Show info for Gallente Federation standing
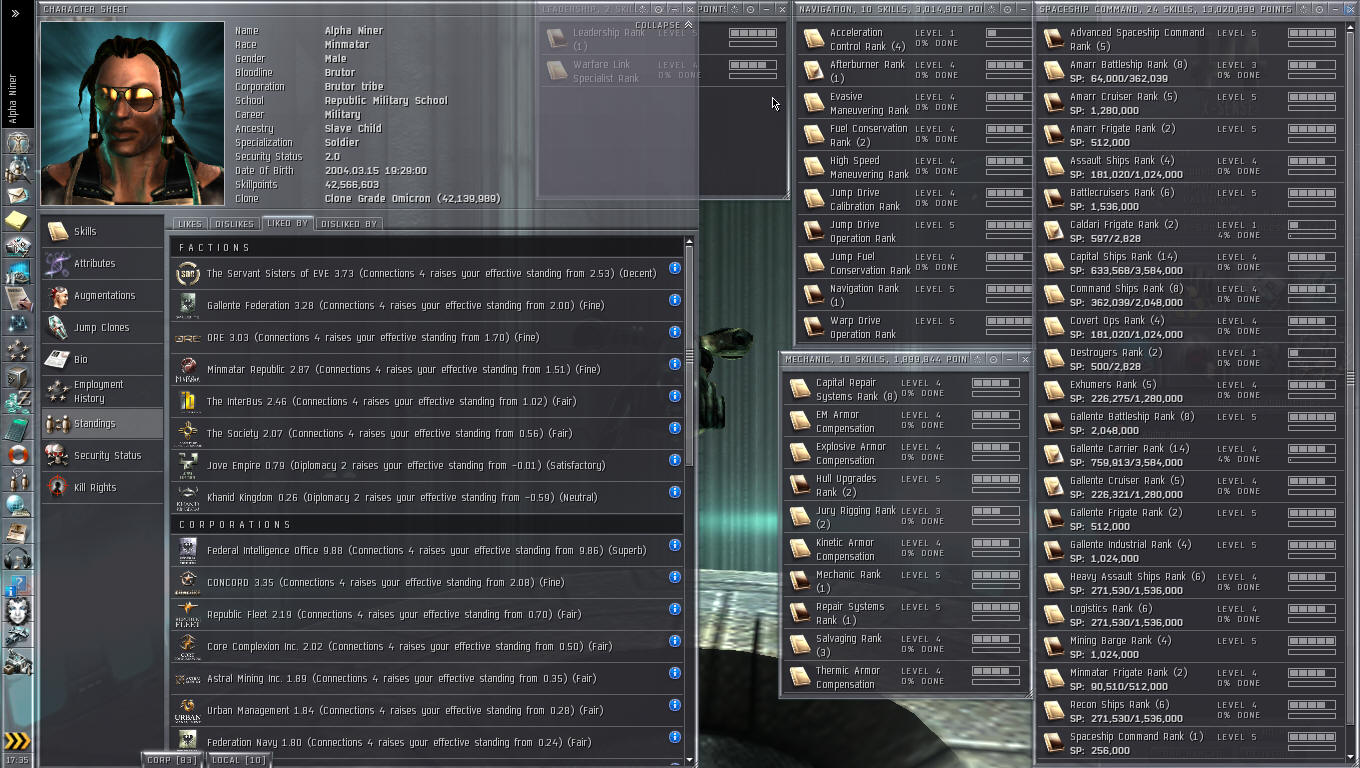Screen dimensions: 1360x768 675,300
